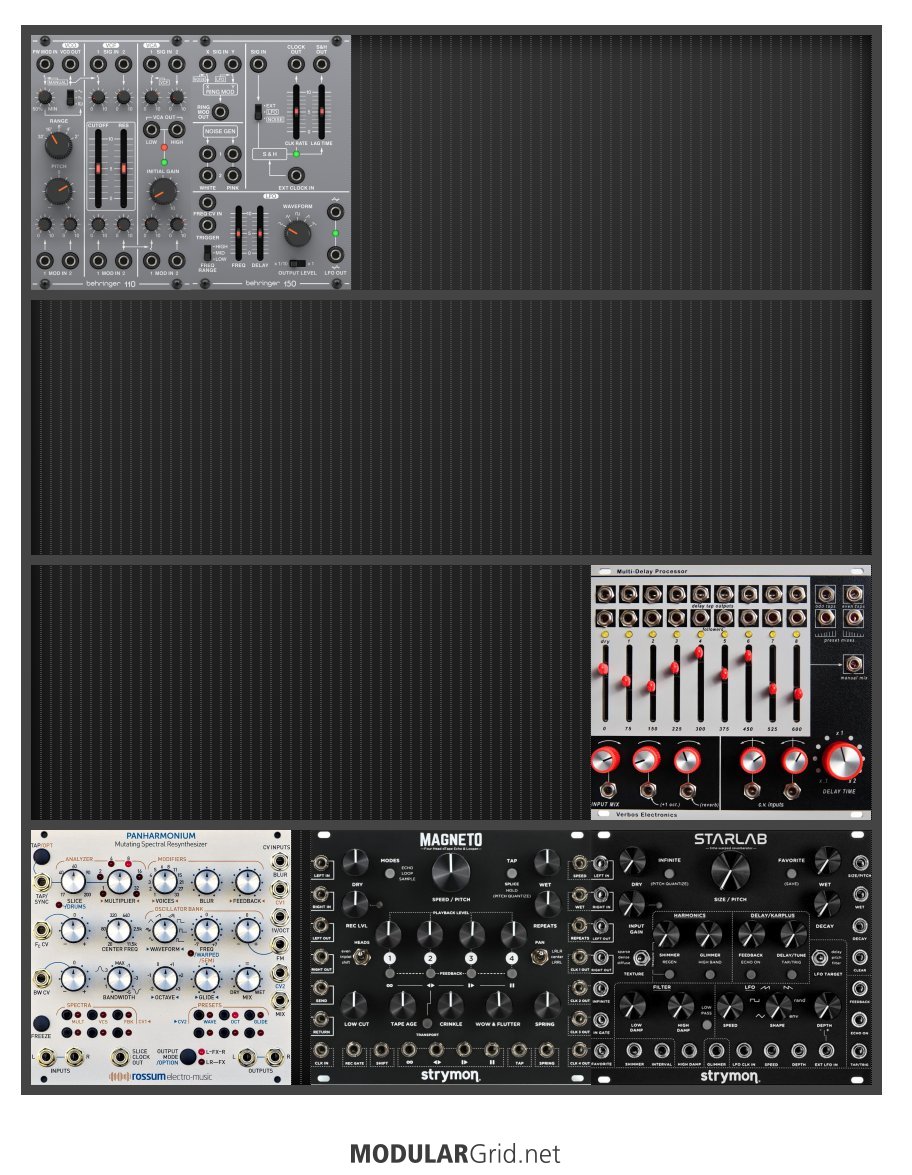912x1175 pixels.
Task: Click the TAP/TRIG jack on StarLab
Action: pyautogui.click(x=860, y=1051)
